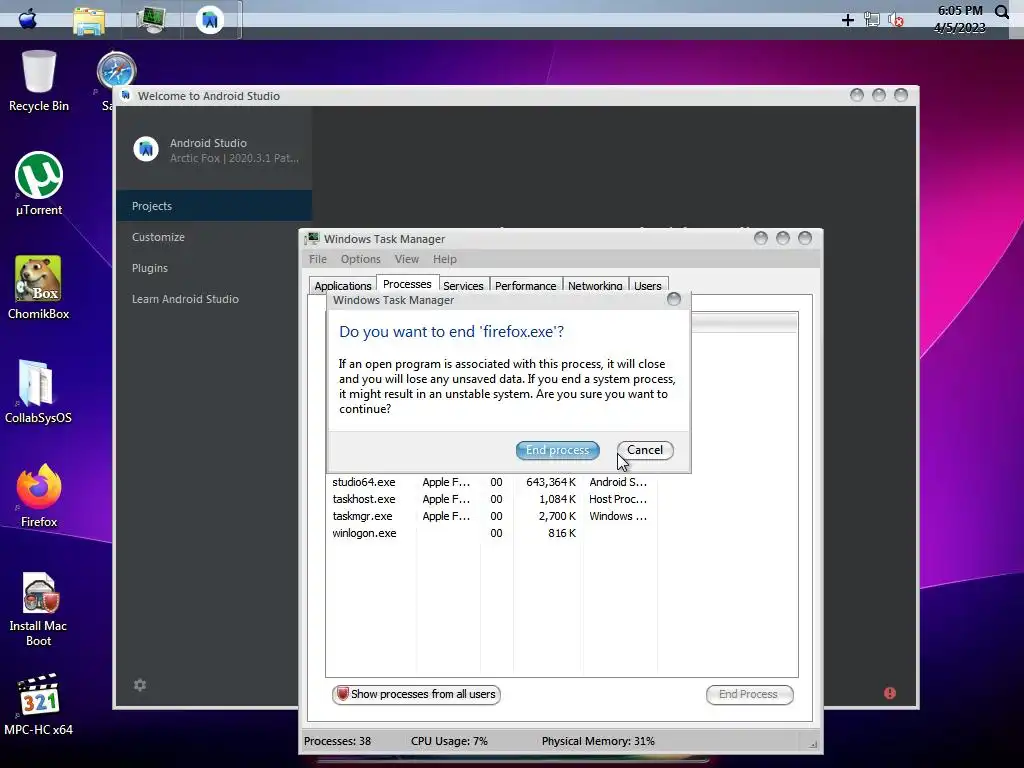Open the File menu in Task Manager
The image size is (1024, 768).
pyautogui.click(x=318, y=259)
